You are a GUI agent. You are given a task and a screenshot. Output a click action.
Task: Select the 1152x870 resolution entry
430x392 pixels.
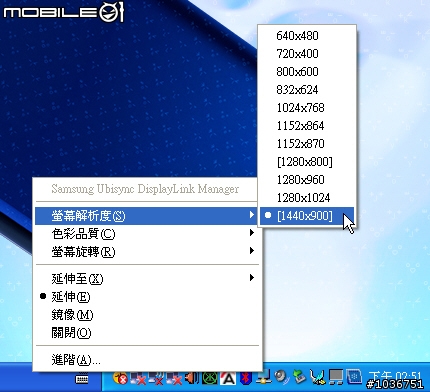tap(307, 144)
